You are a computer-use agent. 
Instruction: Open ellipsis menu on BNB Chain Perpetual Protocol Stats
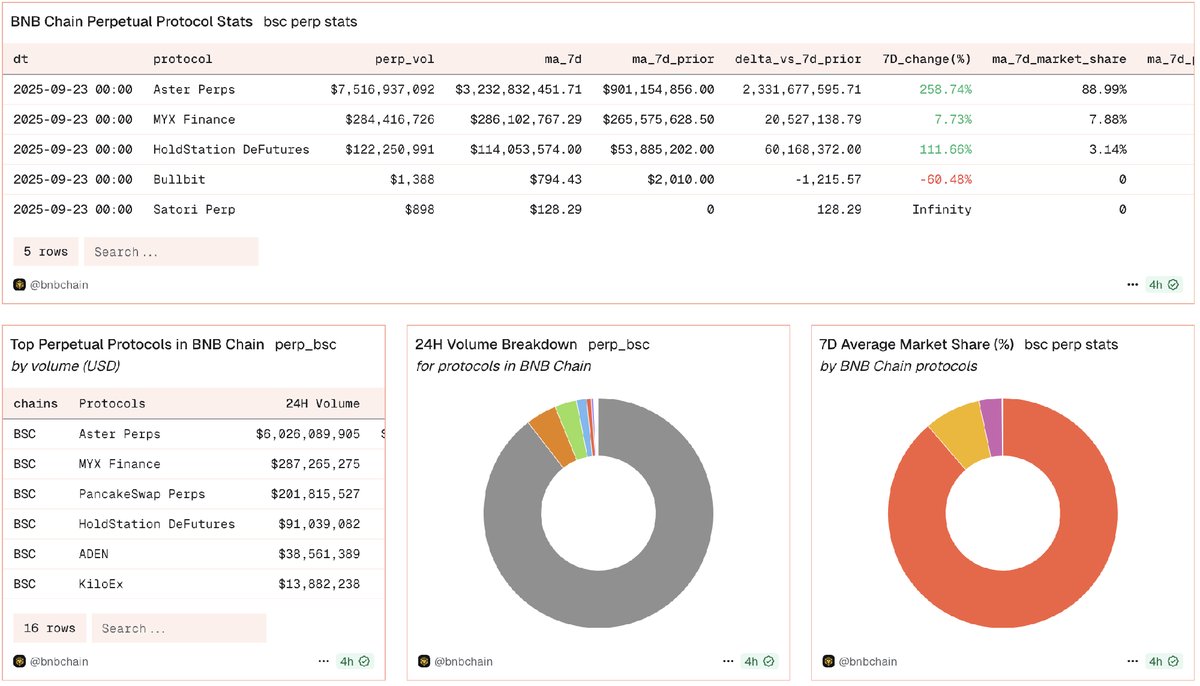1132,284
